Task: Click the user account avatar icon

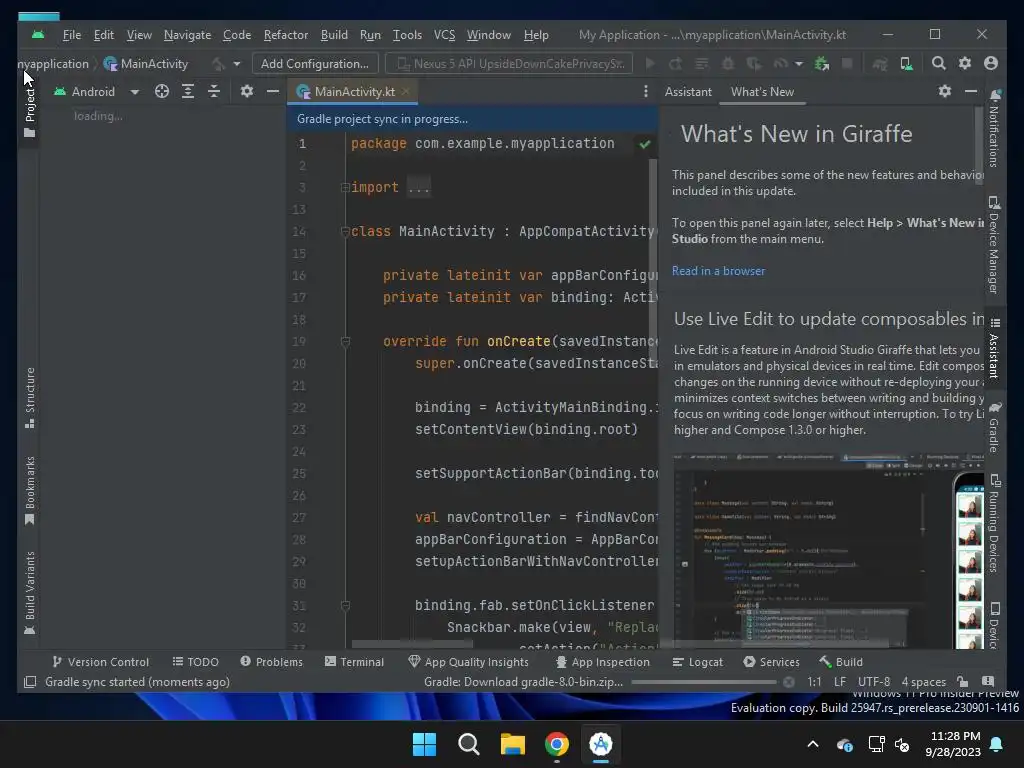Action: point(991,63)
